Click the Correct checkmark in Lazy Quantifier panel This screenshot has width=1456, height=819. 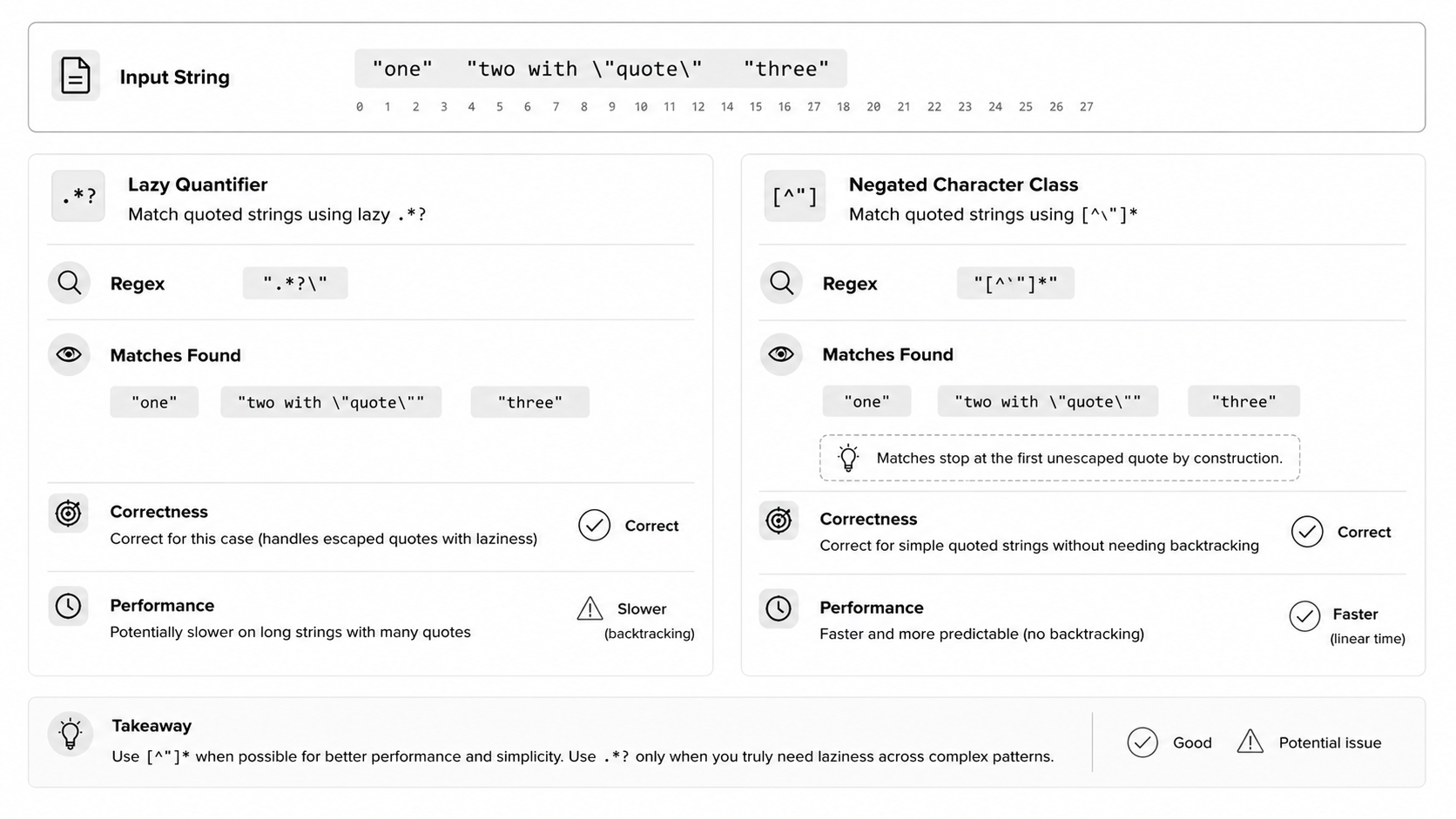click(x=594, y=525)
